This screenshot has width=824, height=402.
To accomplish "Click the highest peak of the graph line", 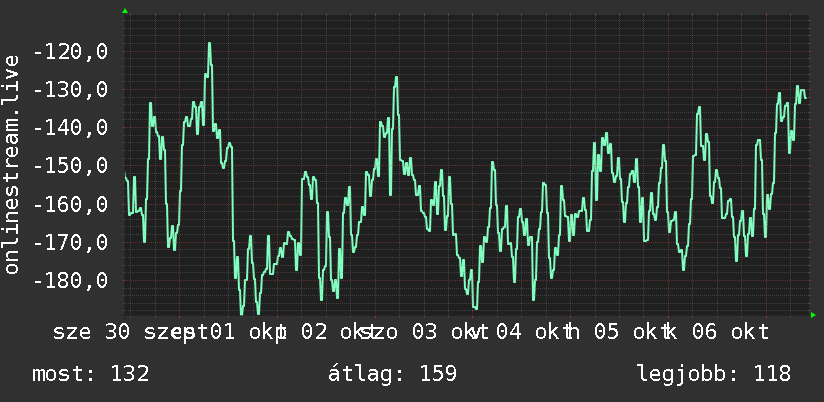I will point(209,44).
